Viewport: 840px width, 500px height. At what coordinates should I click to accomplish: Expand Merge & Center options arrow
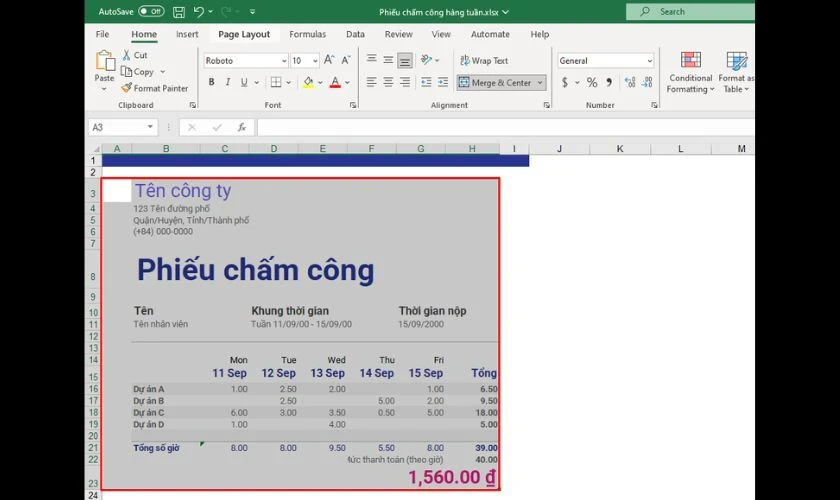tap(540, 83)
